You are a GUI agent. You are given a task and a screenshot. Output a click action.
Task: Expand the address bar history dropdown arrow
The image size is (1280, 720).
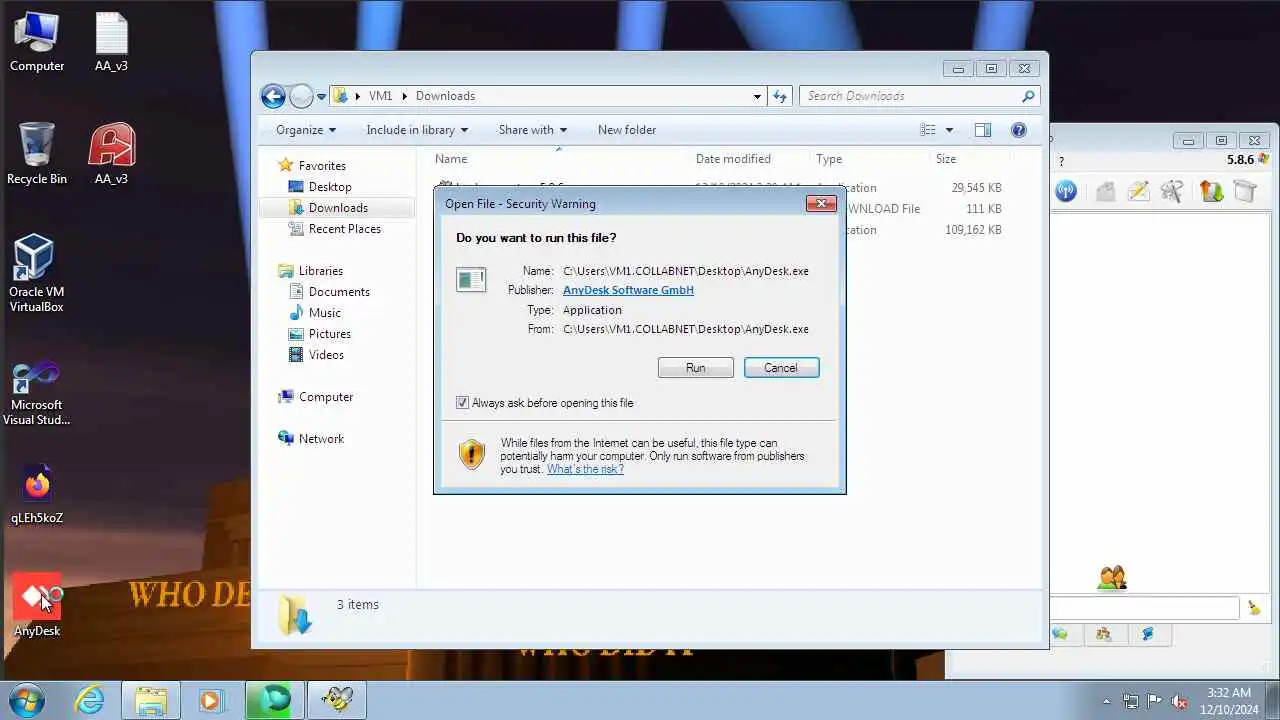tap(757, 96)
